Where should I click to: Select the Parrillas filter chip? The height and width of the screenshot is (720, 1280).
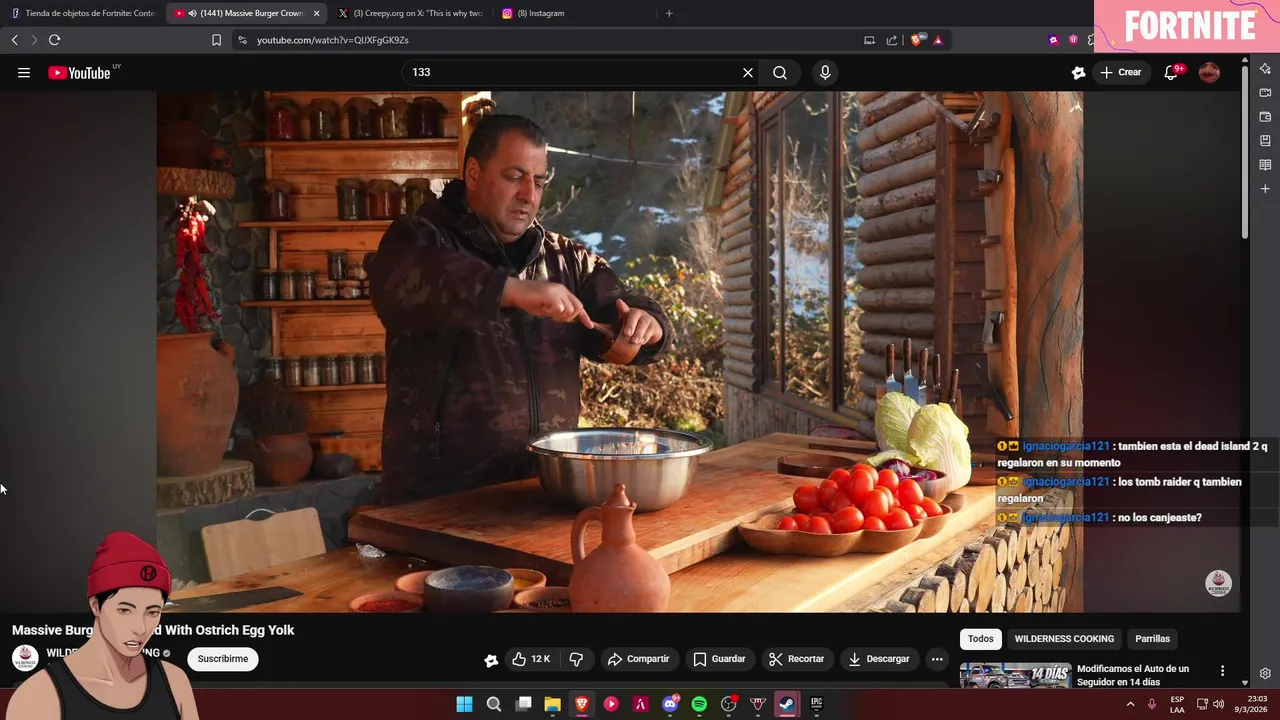tap(1152, 639)
